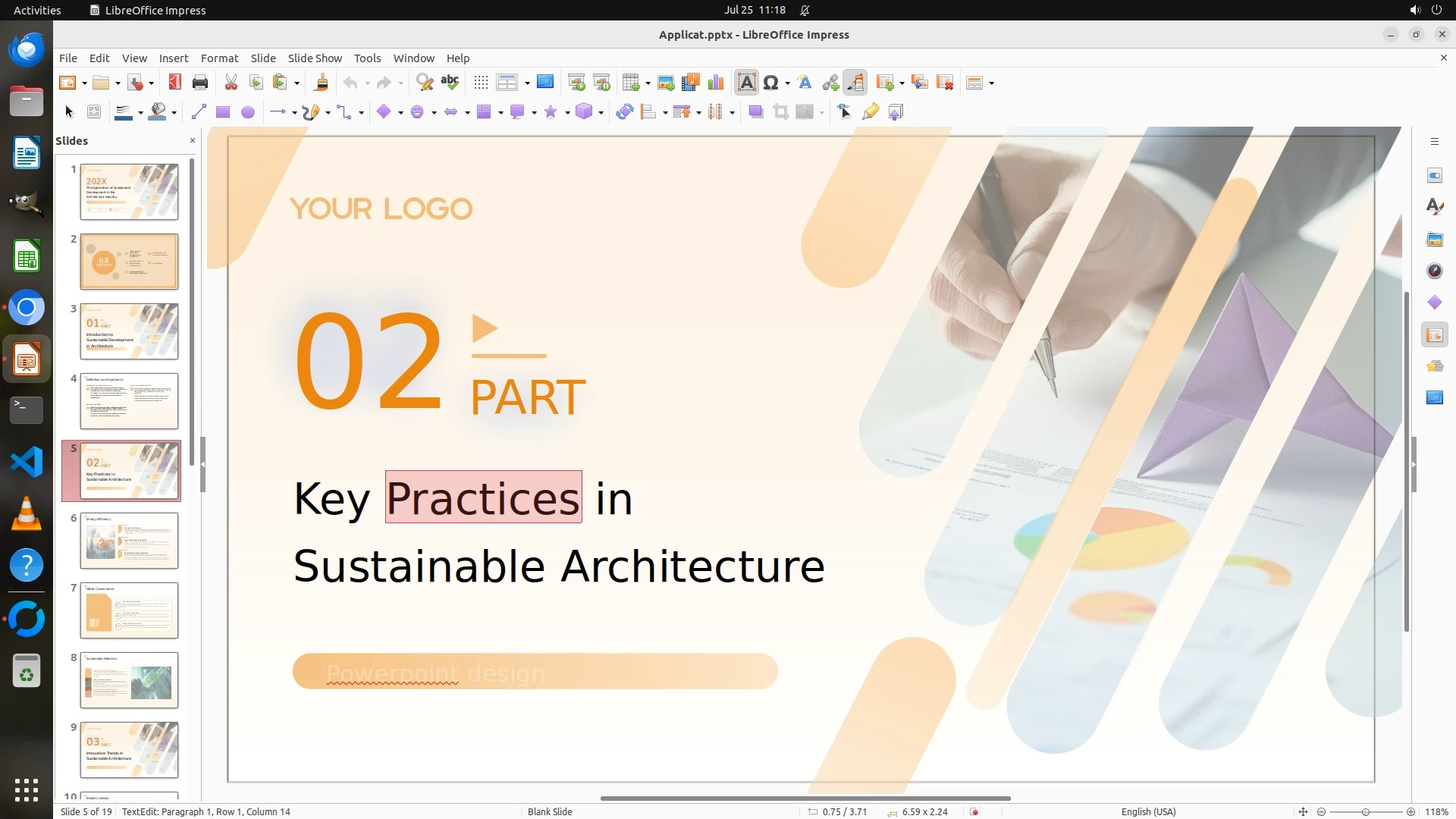Screen dimensions: 1456x819
Task: Open the Format menu
Action: pos(219,58)
